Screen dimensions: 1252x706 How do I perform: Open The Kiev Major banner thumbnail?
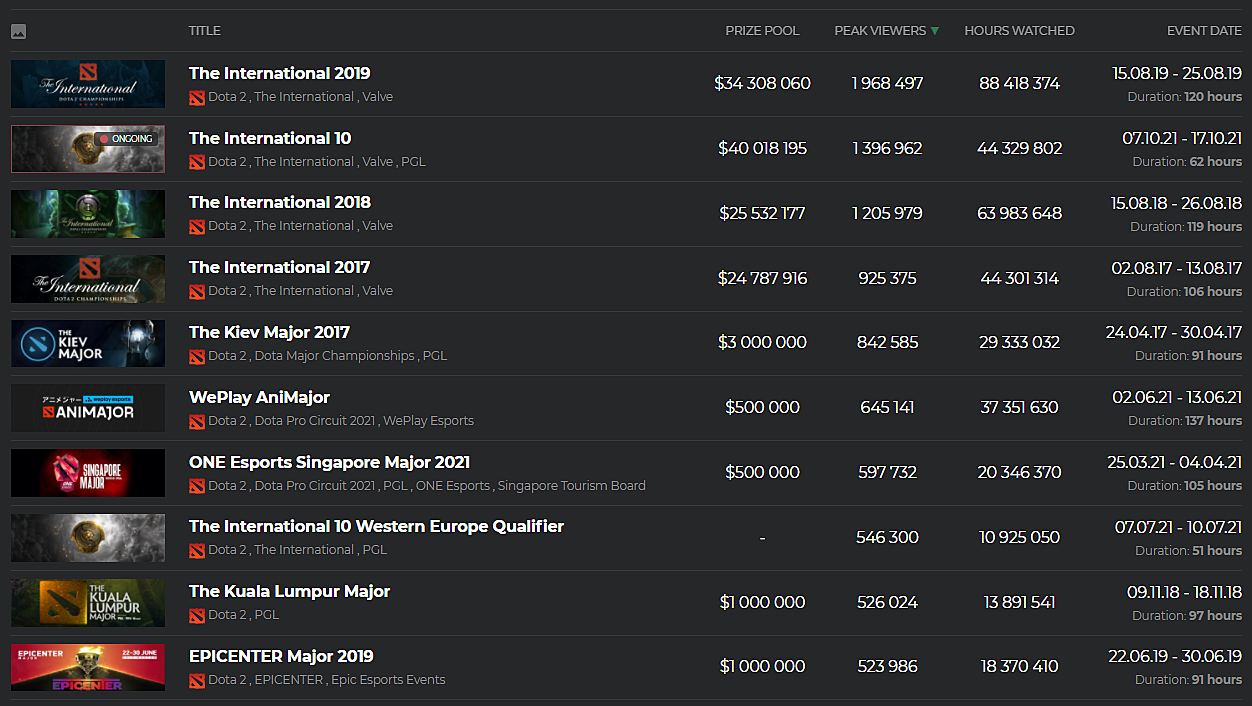[x=88, y=343]
